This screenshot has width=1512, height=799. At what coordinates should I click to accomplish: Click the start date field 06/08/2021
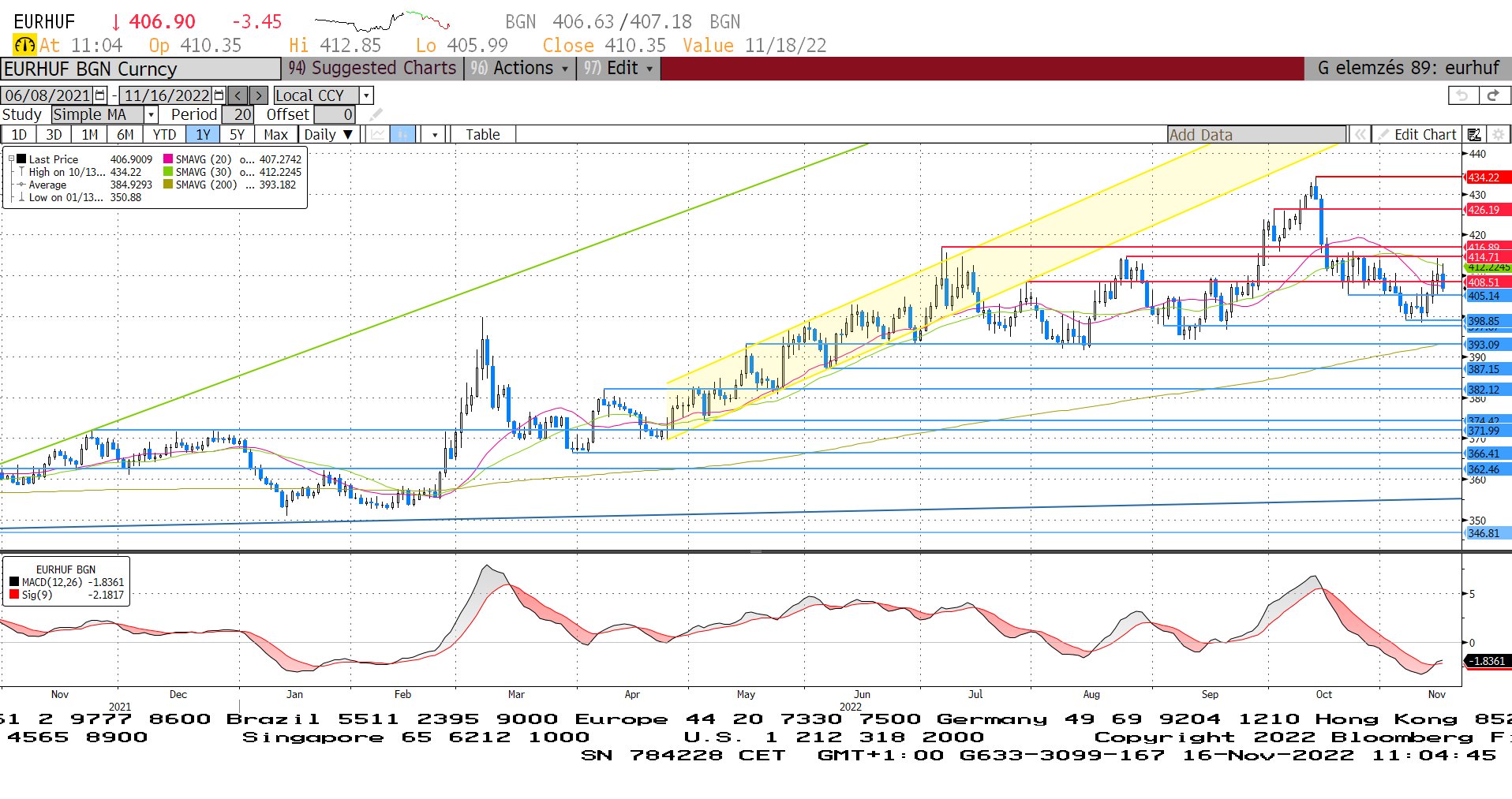click(x=47, y=95)
